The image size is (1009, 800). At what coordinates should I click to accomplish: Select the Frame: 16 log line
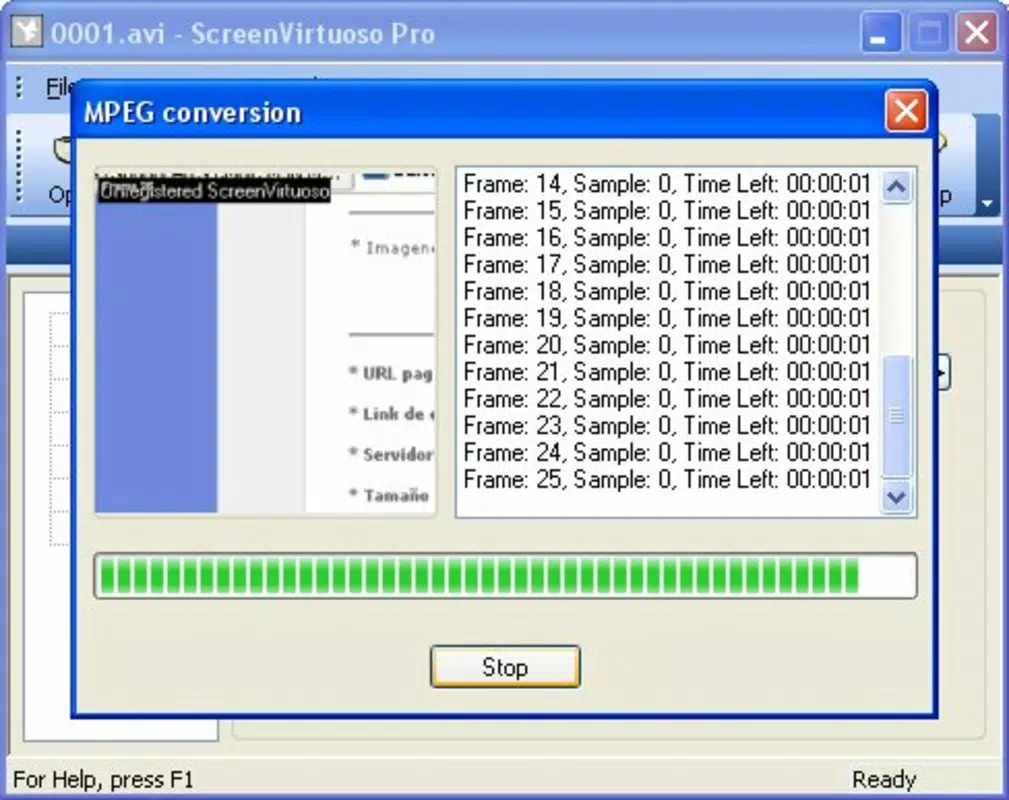(x=667, y=237)
